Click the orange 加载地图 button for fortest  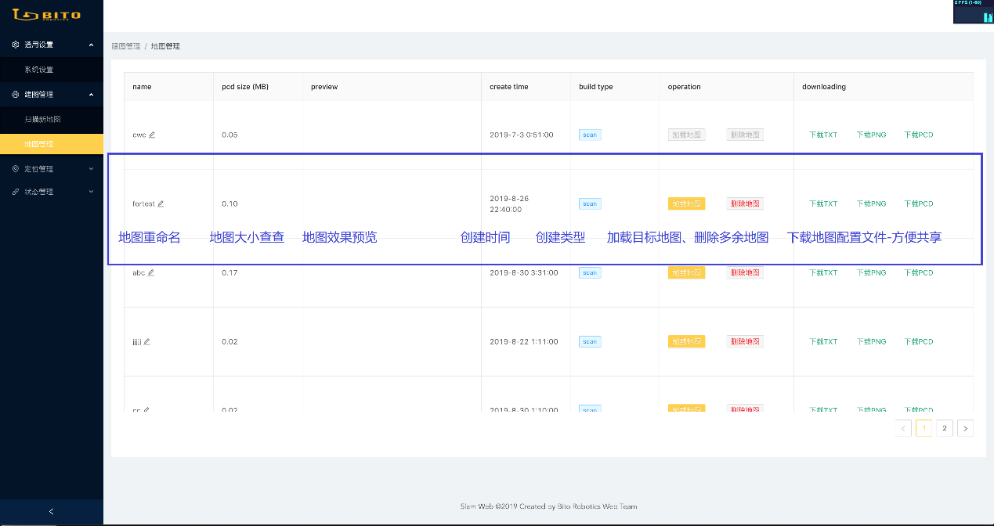click(x=686, y=203)
